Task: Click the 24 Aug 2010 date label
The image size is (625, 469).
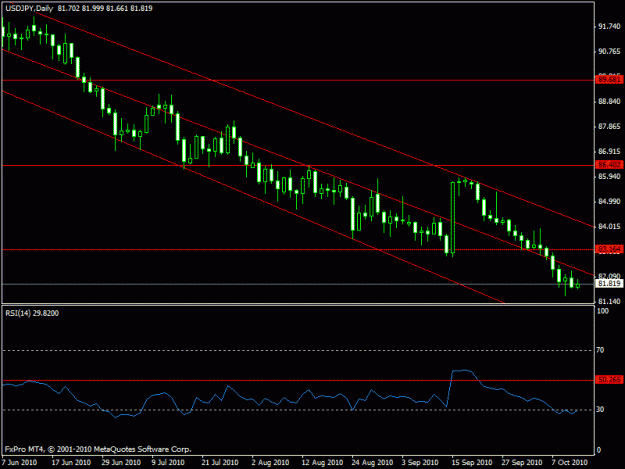Action: (372, 463)
